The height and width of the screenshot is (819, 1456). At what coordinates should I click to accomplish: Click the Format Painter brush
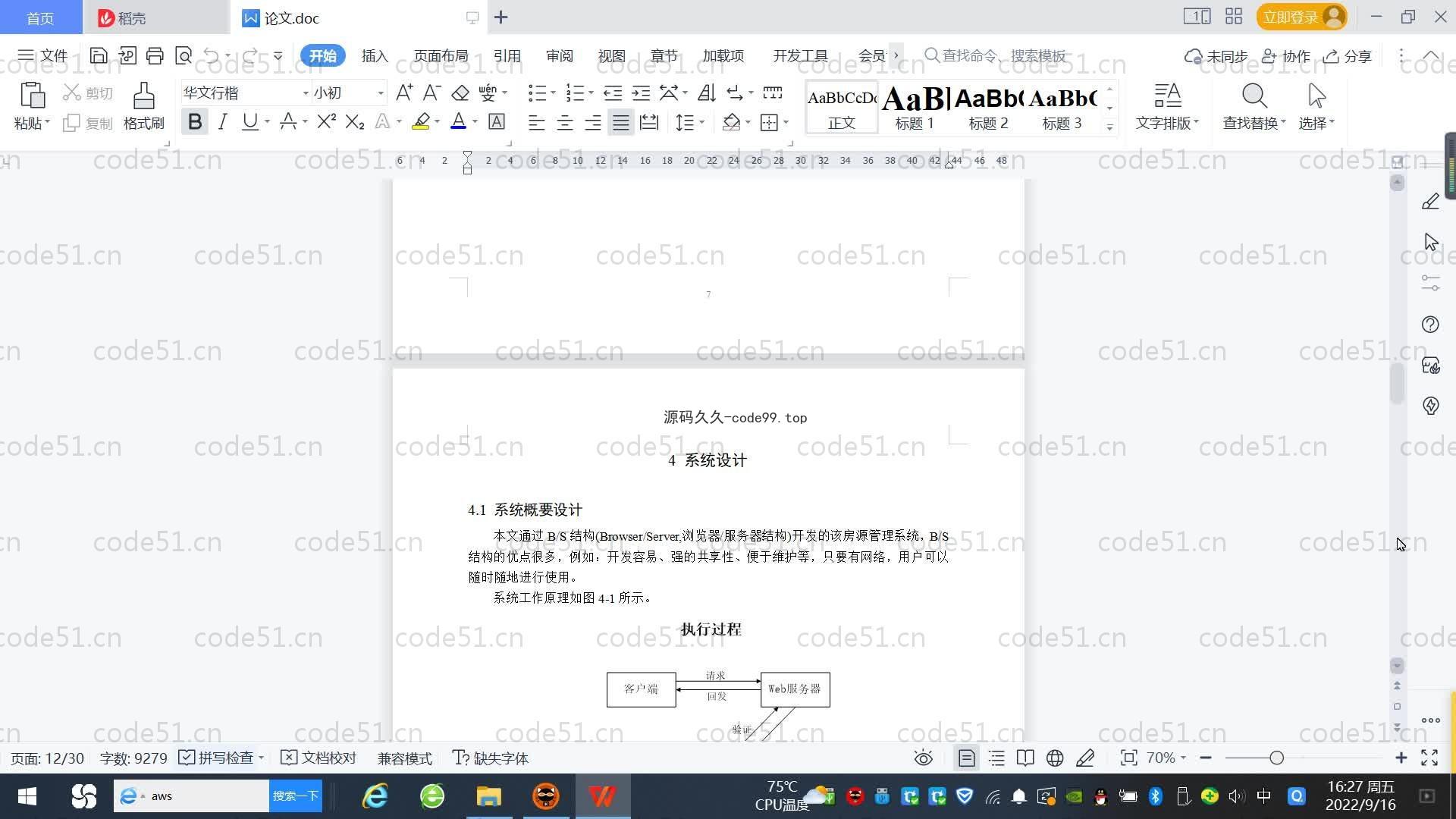click(143, 106)
